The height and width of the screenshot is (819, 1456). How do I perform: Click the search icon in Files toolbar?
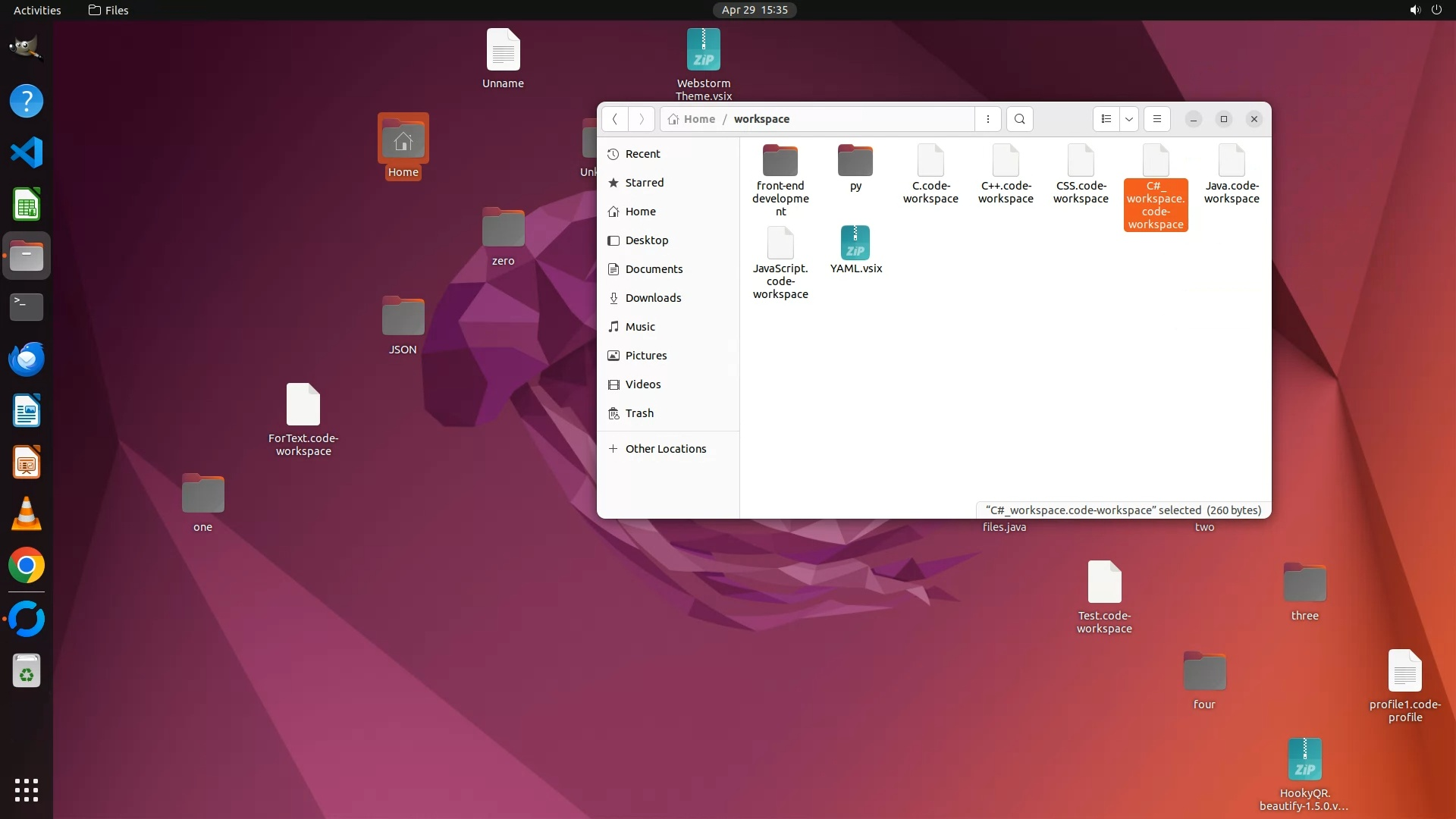pos(1019,119)
